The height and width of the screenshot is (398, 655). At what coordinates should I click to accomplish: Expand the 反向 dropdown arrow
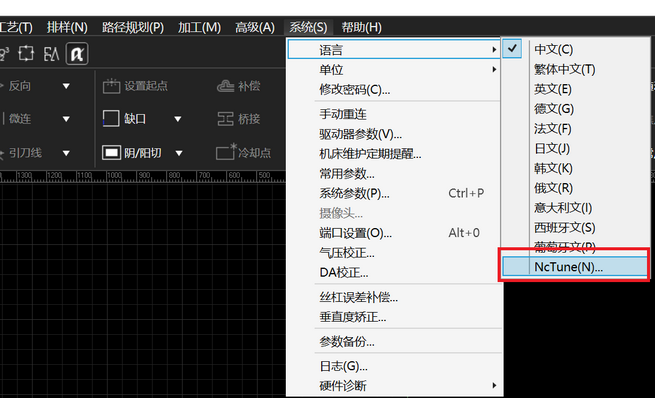[66, 86]
